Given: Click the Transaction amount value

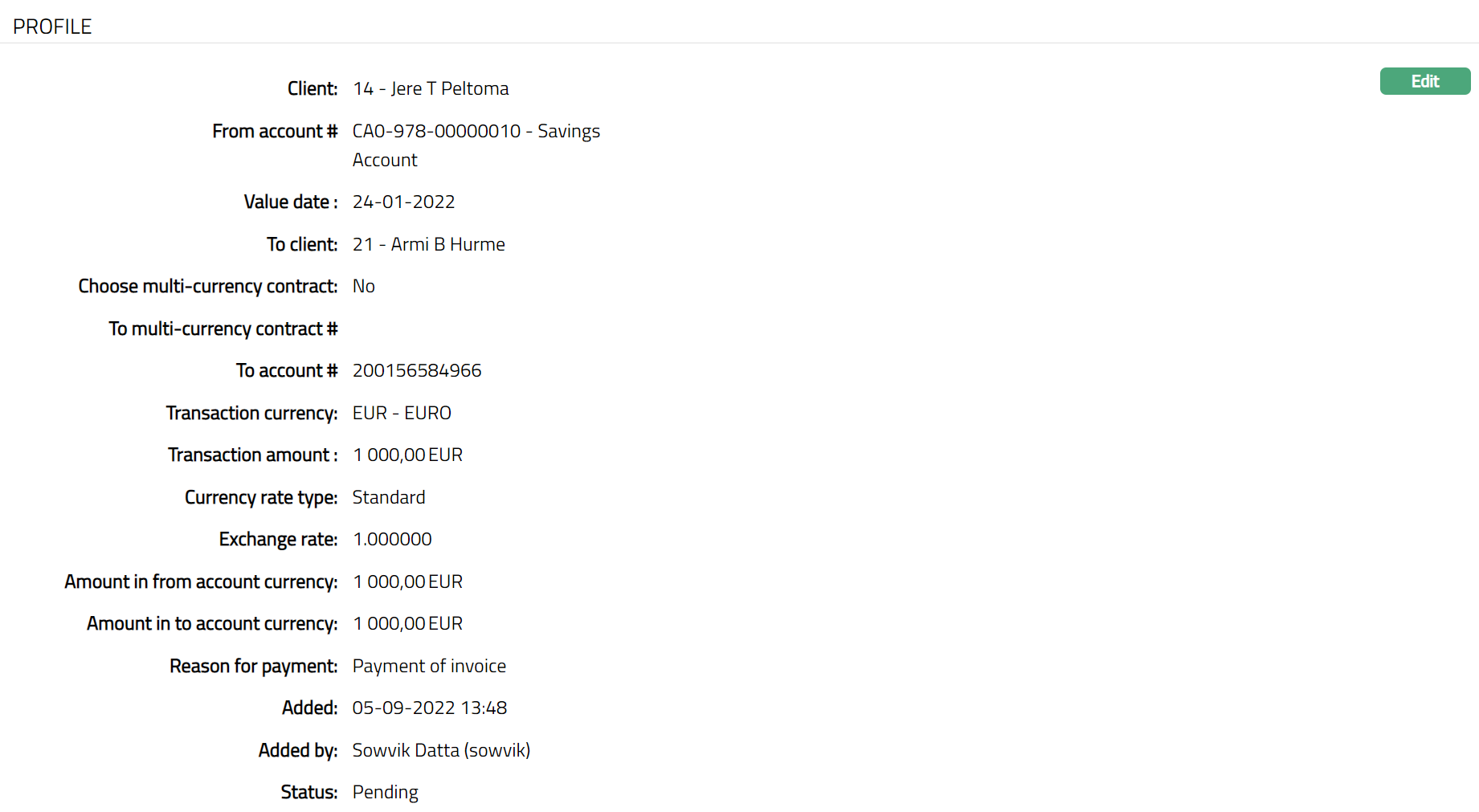Looking at the screenshot, I should [x=407, y=455].
